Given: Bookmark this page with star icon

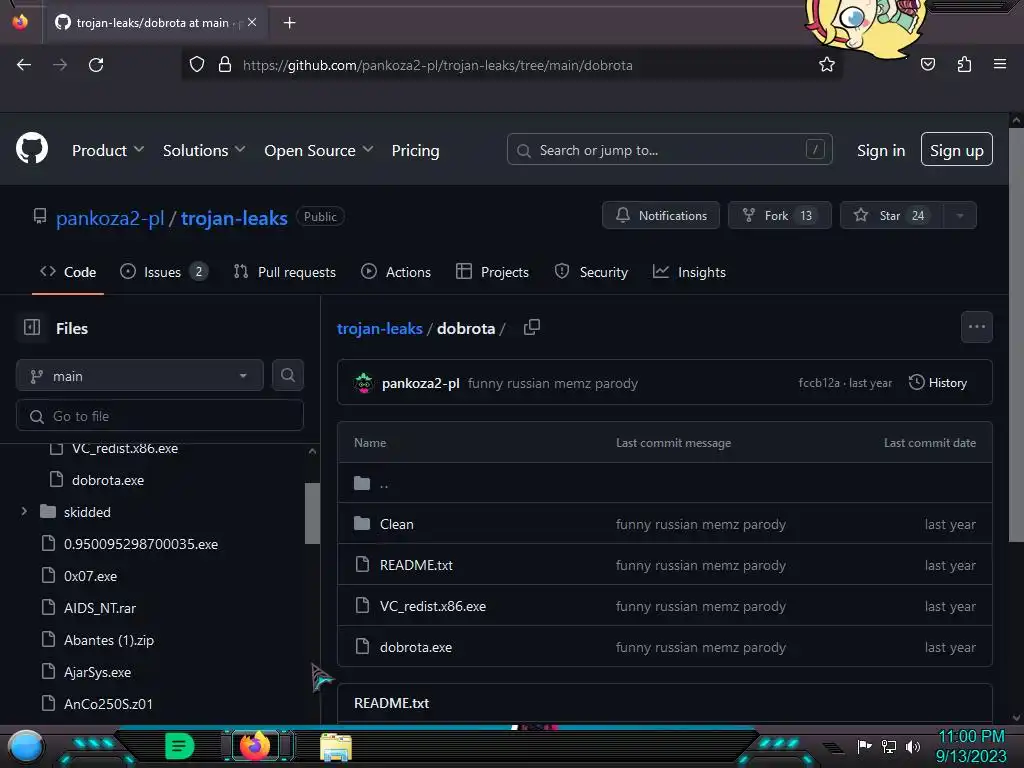Looking at the screenshot, I should tap(827, 65).
